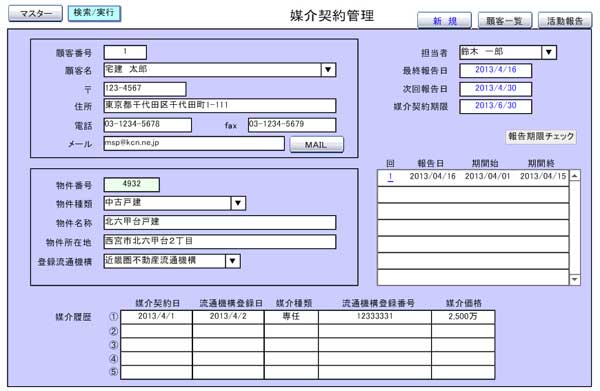Click the 物件名称 field 北六甲台戸建
Viewport: 600px width, 391px height.
(x=220, y=222)
